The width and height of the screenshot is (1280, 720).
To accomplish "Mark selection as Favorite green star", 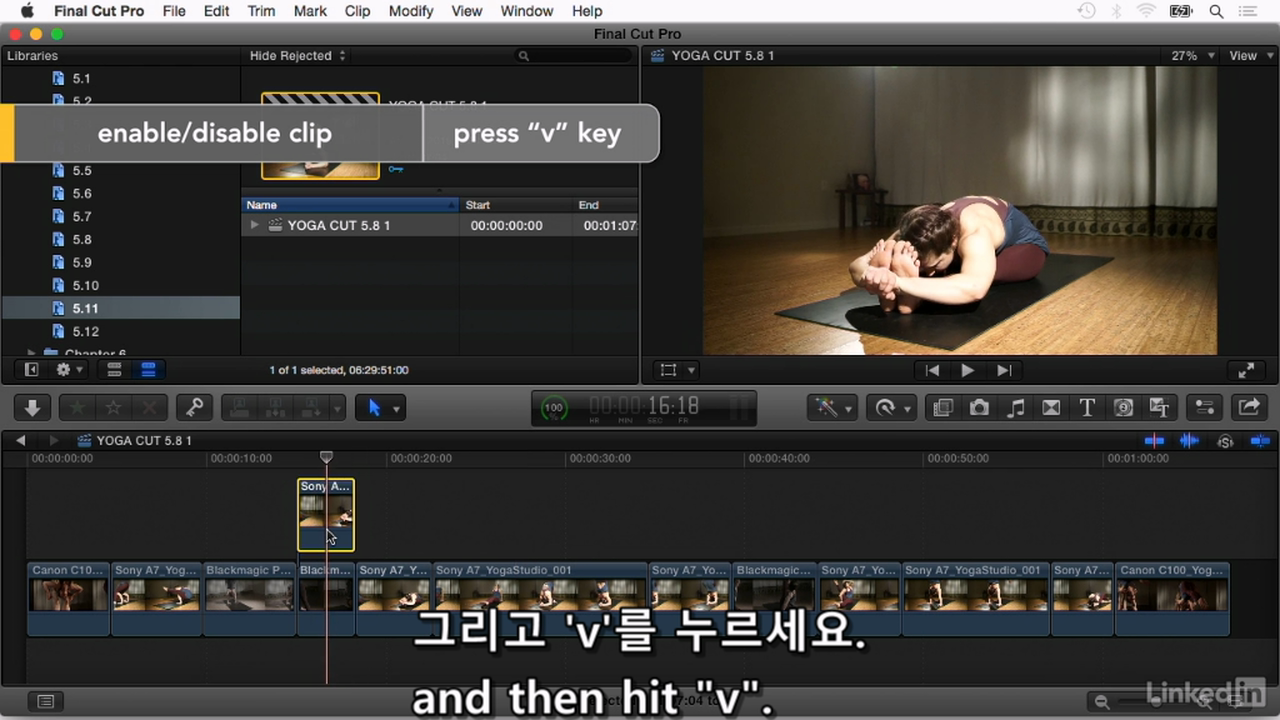I will [x=77, y=408].
